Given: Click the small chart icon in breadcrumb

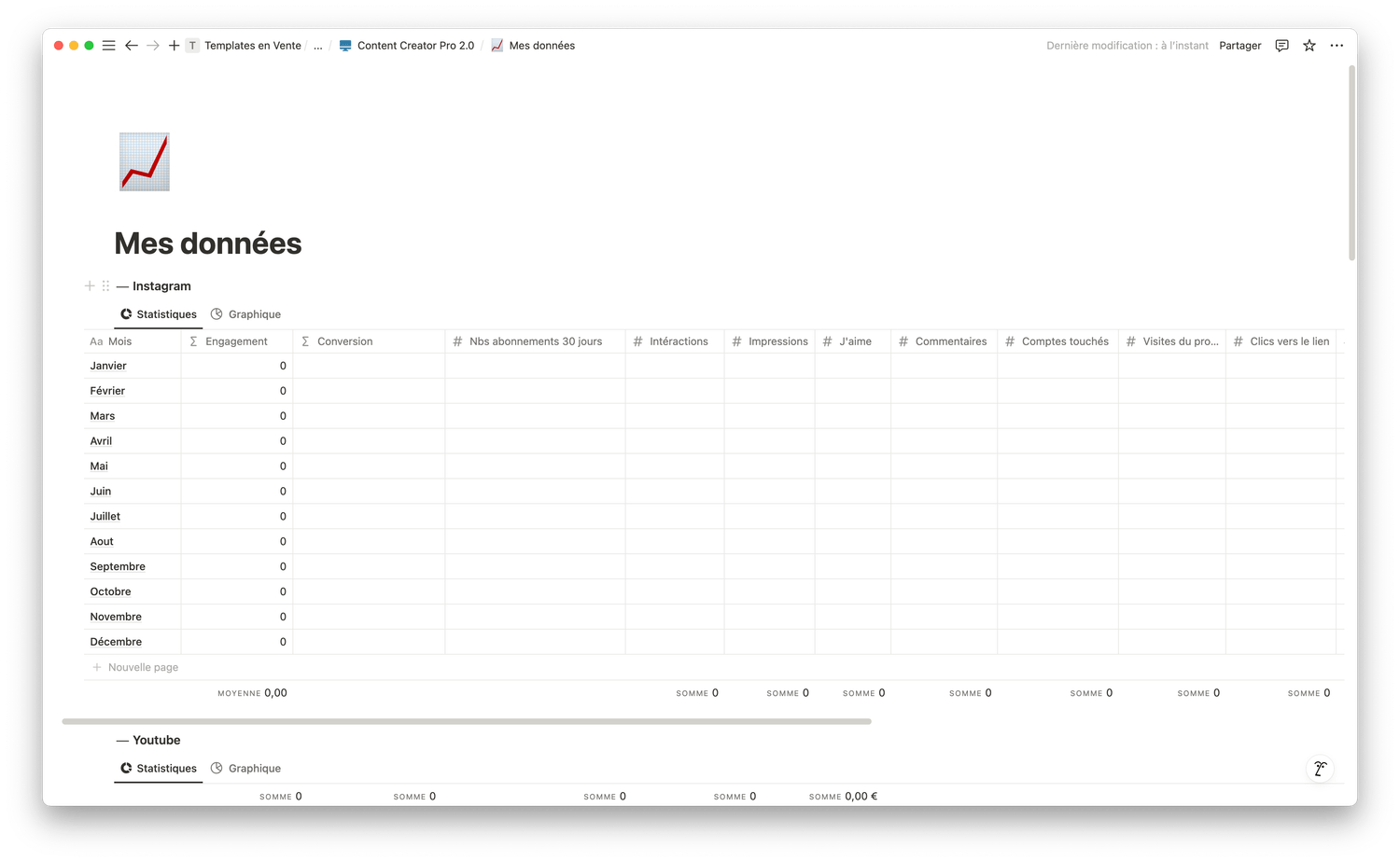Looking at the screenshot, I should click(x=497, y=45).
